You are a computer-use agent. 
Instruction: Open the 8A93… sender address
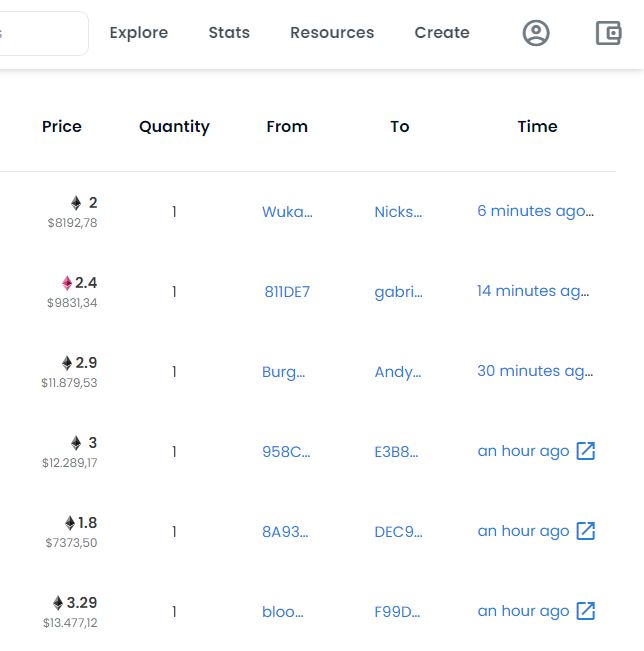coord(285,532)
